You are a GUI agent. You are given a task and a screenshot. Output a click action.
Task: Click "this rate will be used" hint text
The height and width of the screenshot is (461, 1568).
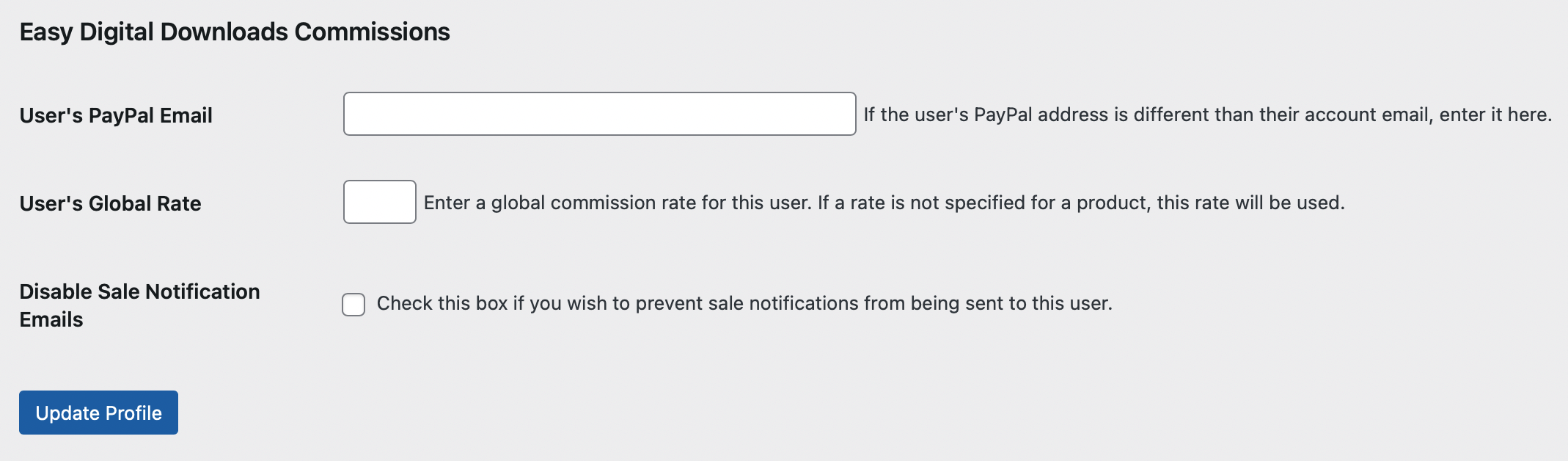(x=1250, y=203)
